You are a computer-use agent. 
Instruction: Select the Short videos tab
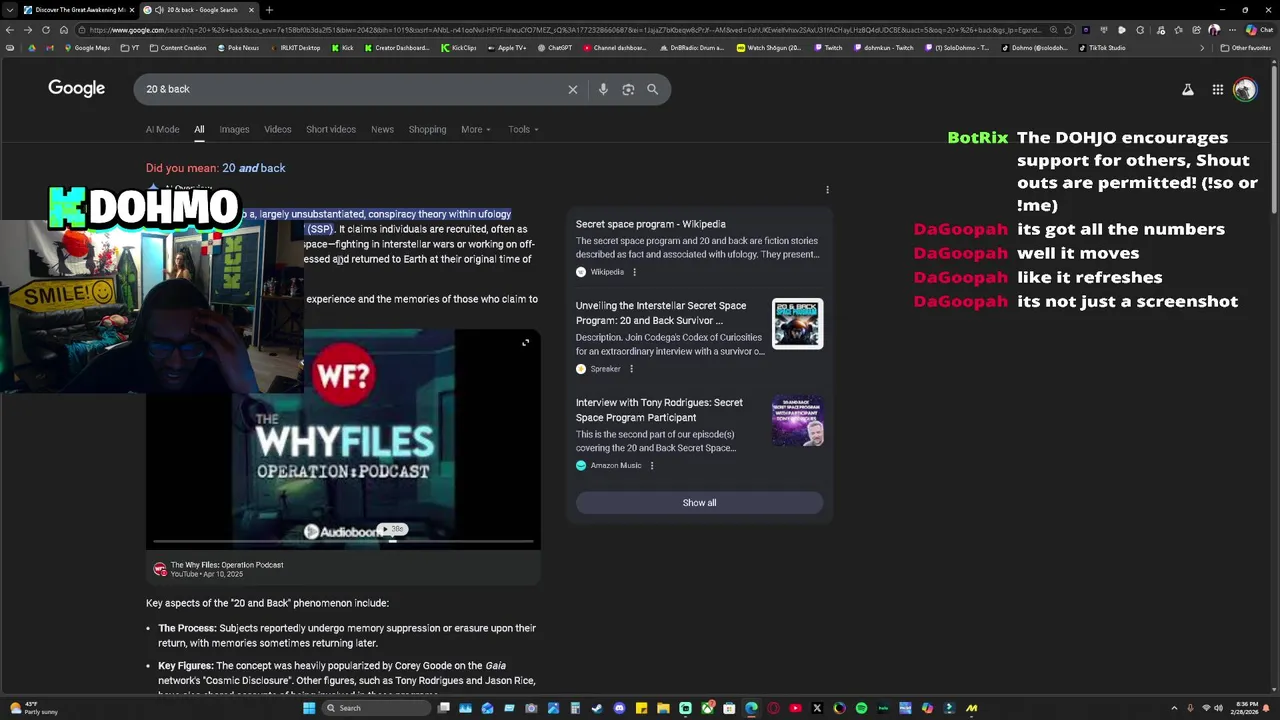331,129
